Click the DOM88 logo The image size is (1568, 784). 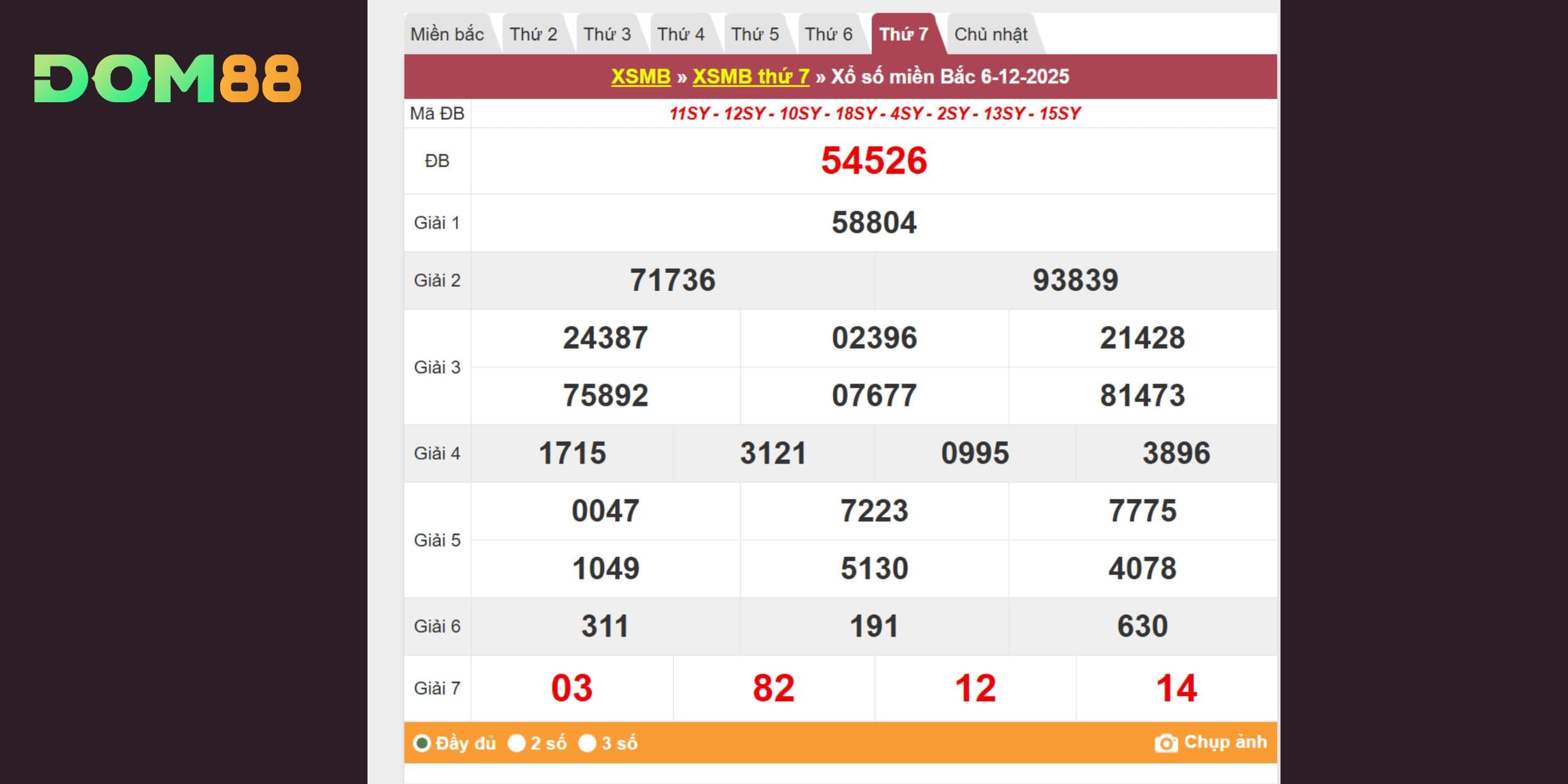pos(167,78)
